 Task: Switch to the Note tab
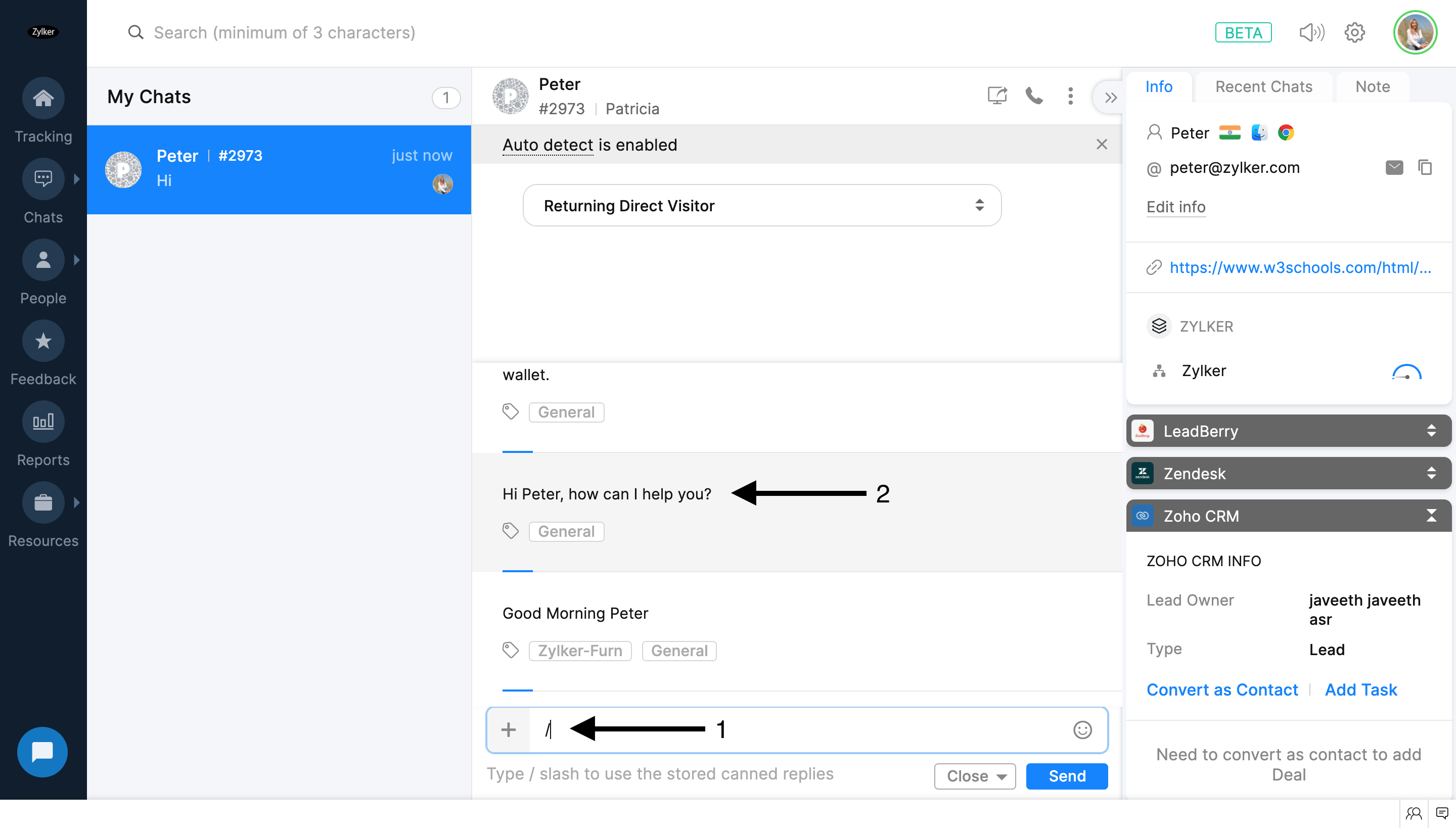tap(1373, 86)
